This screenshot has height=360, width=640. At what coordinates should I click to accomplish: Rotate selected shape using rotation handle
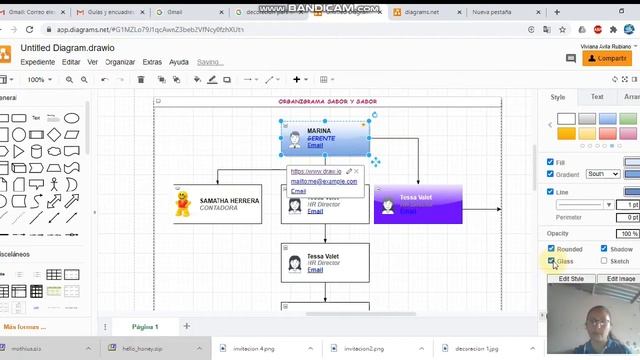pyautogui.click(x=374, y=115)
